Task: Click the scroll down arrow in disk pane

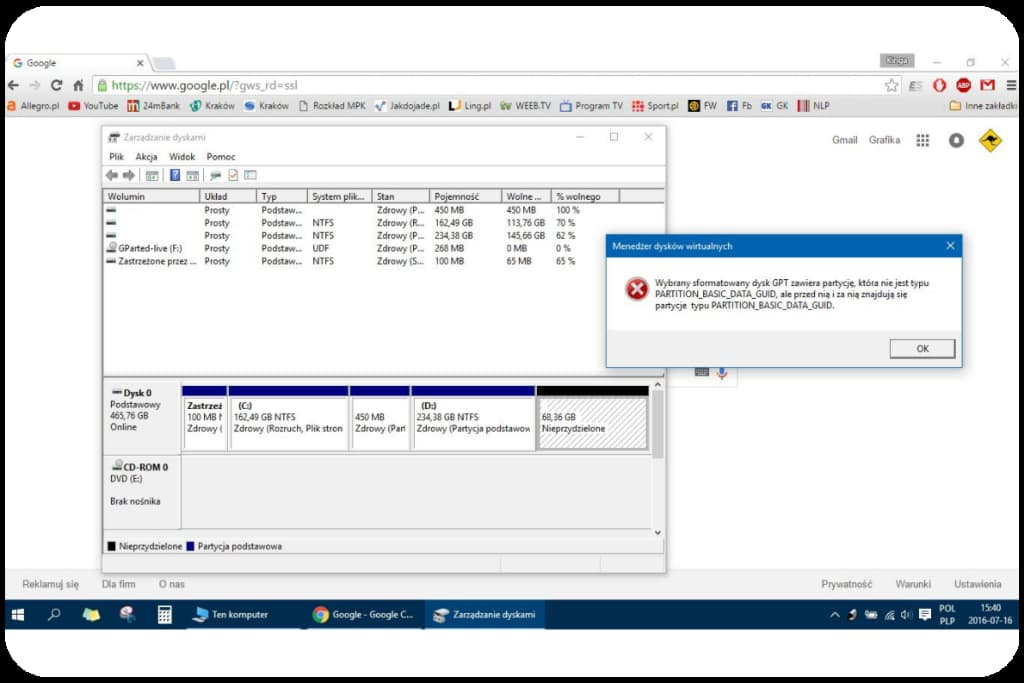Action: tap(657, 533)
